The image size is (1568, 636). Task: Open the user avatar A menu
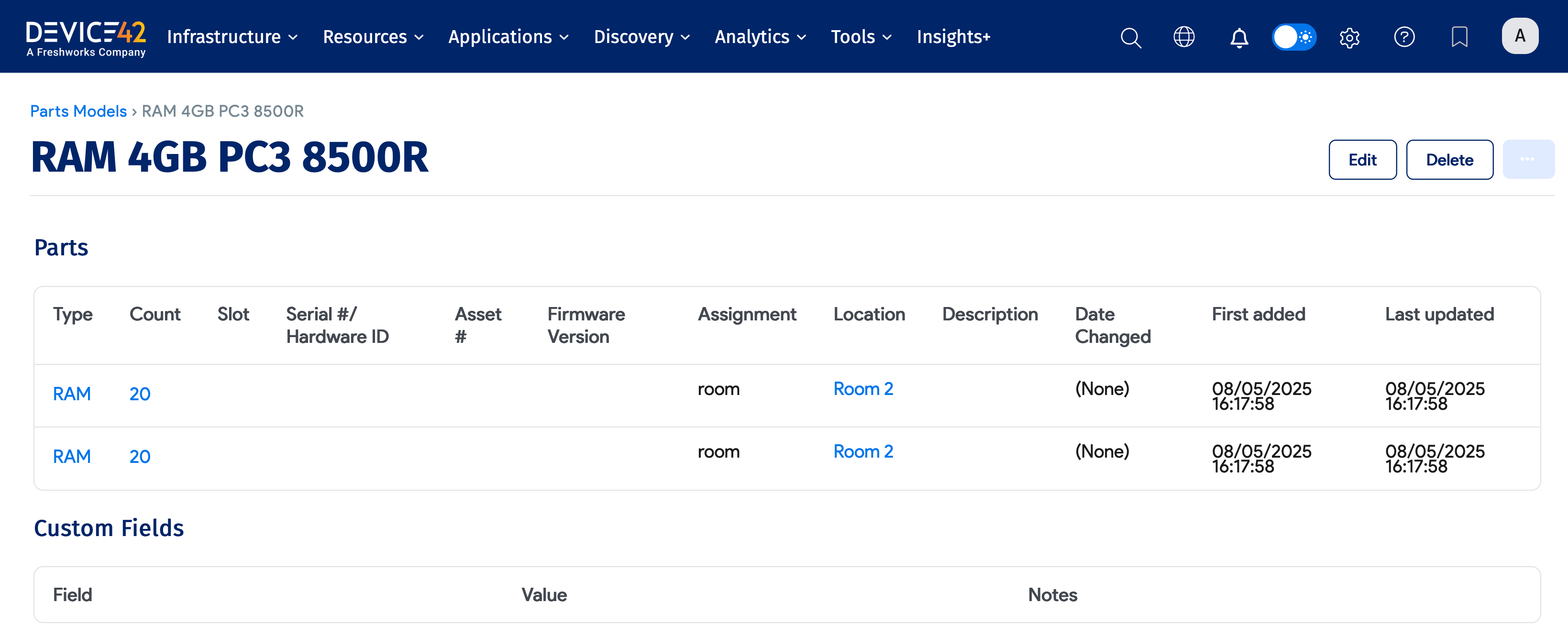(x=1519, y=36)
